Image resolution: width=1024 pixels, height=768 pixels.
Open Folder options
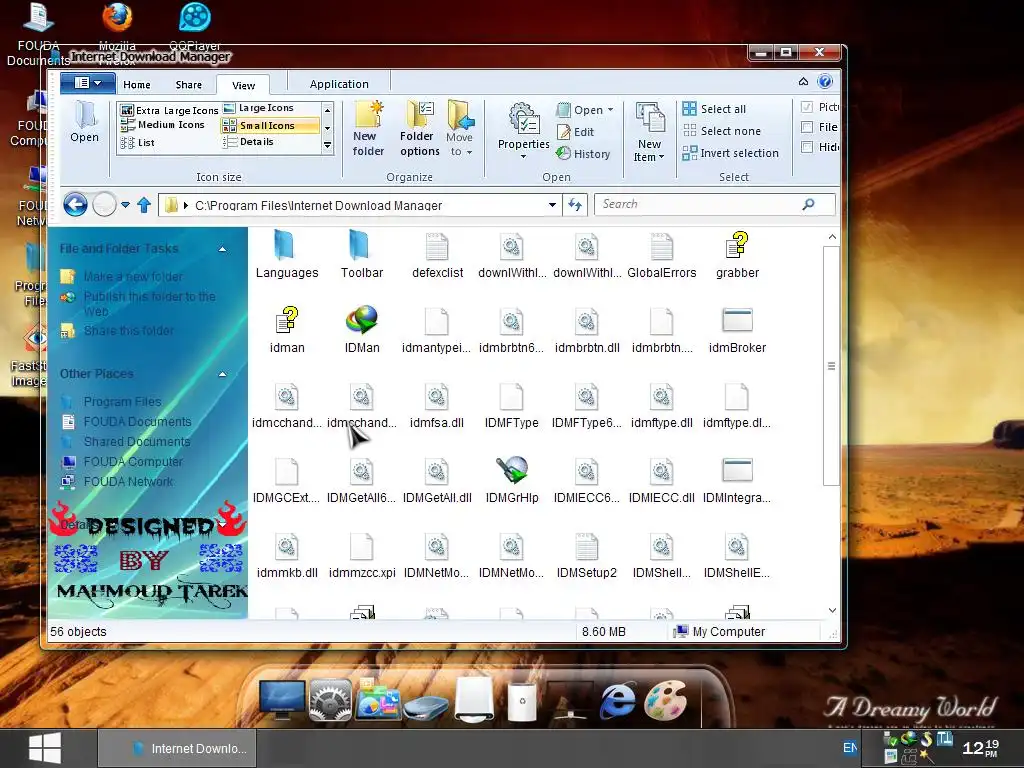(419, 129)
